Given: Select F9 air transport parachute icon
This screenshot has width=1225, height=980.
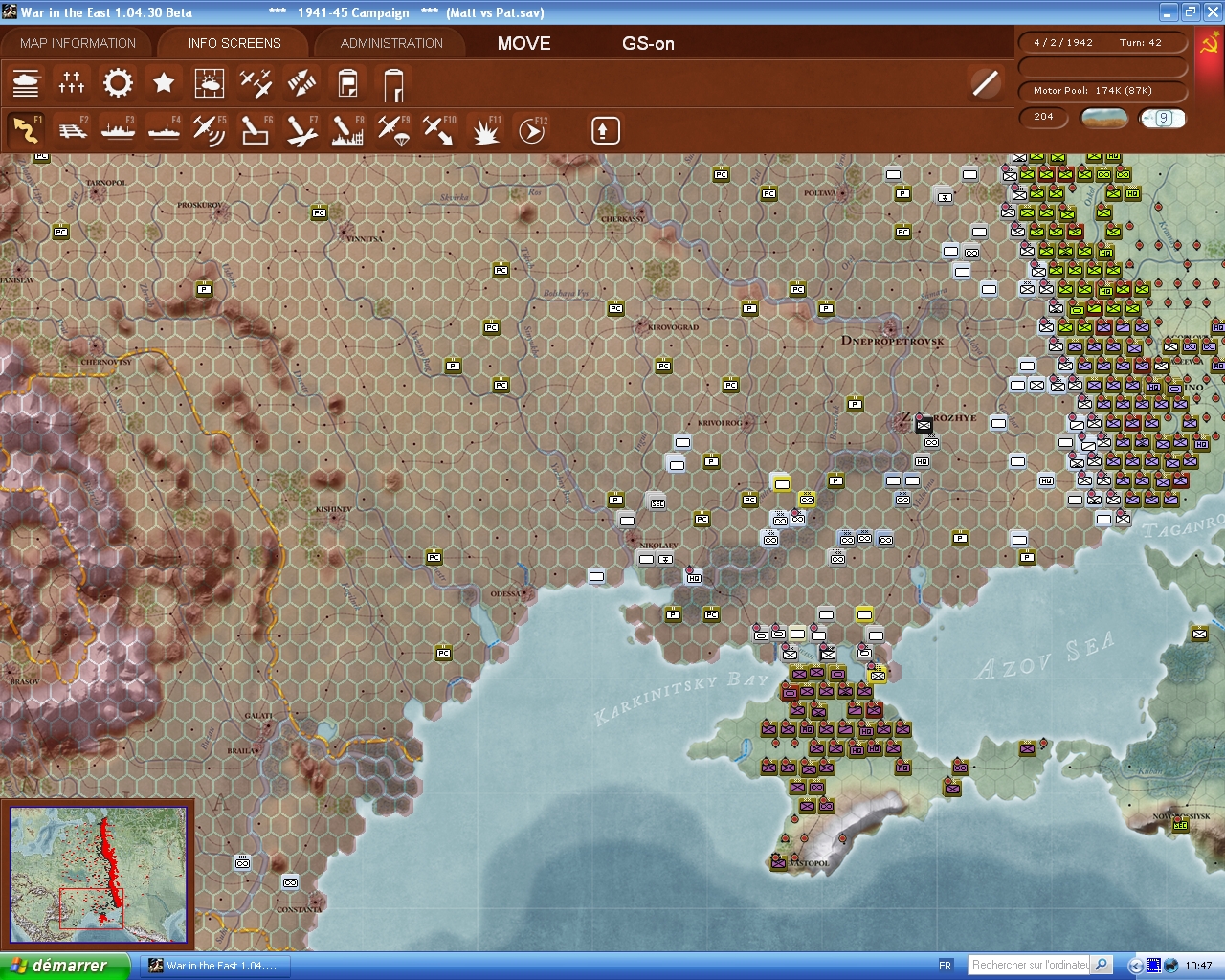Looking at the screenshot, I should (x=393, y=130).
